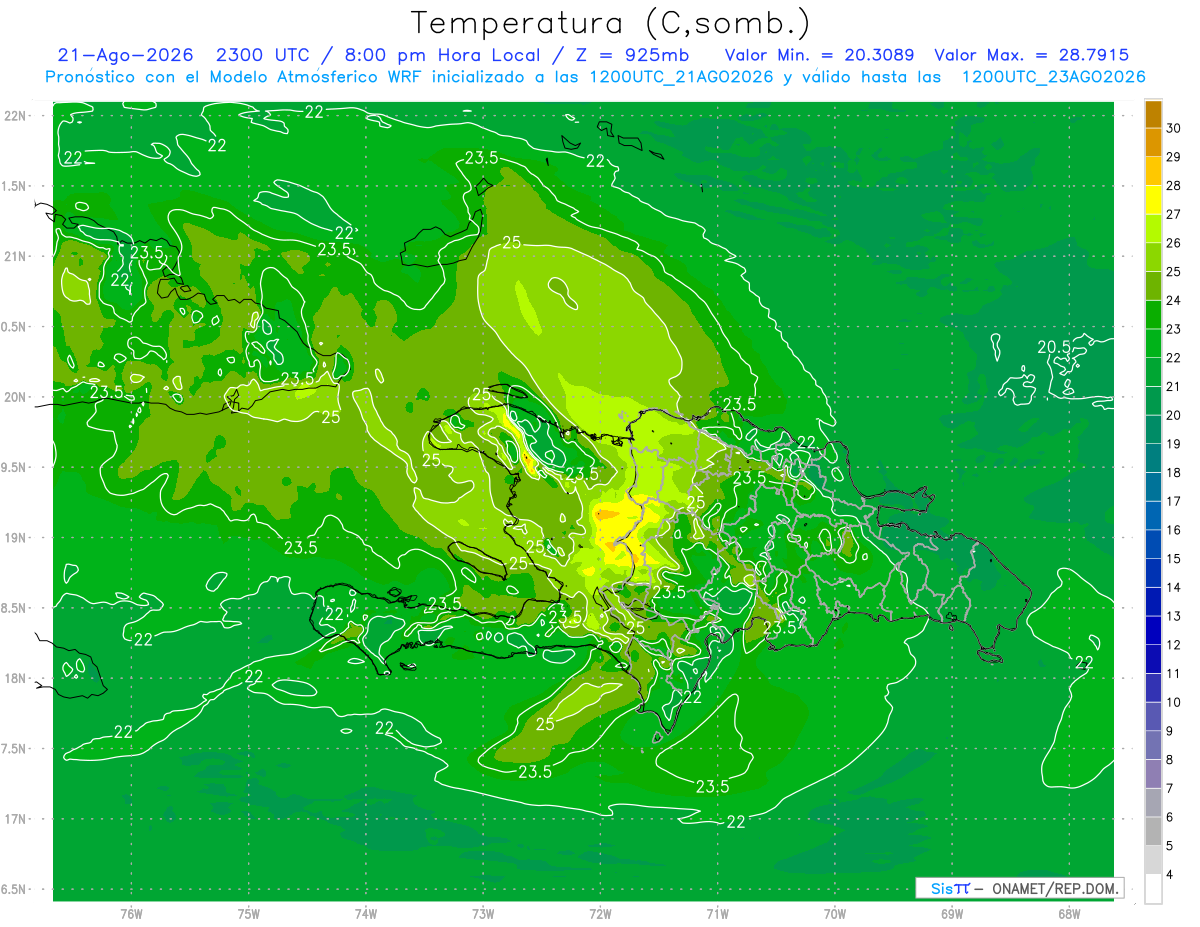The width and height of the screenshot is (1200, 927).
Task: Pick the legend color band between 14 and 15
Action: [1153, 573]
